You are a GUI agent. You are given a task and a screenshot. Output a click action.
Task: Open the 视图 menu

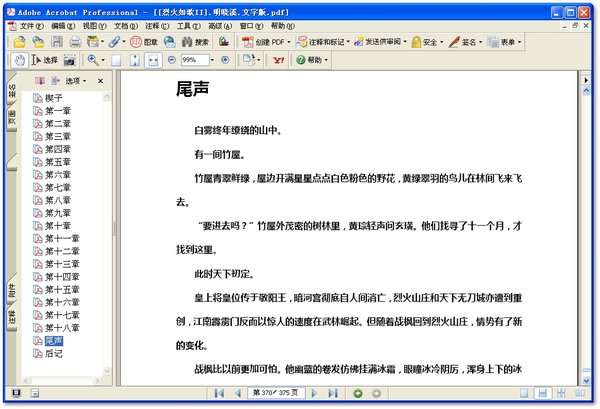[95, 26]
